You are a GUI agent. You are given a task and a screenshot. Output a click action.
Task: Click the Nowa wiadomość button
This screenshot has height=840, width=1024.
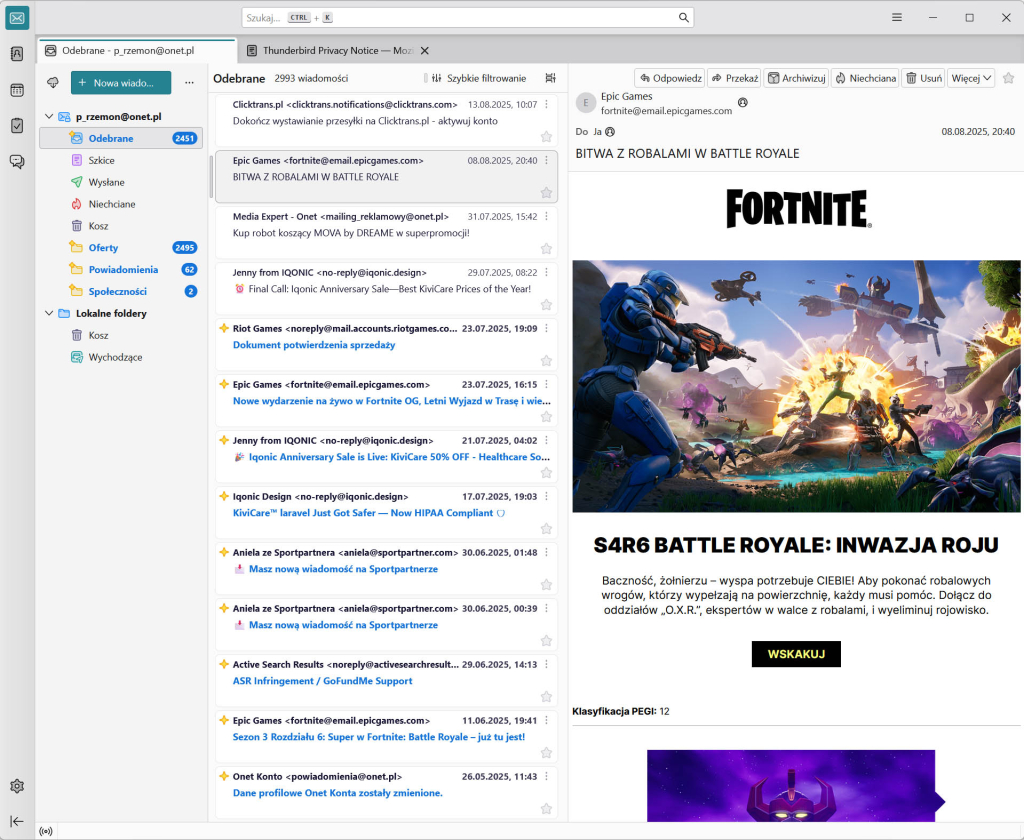[x=121, y=82]
